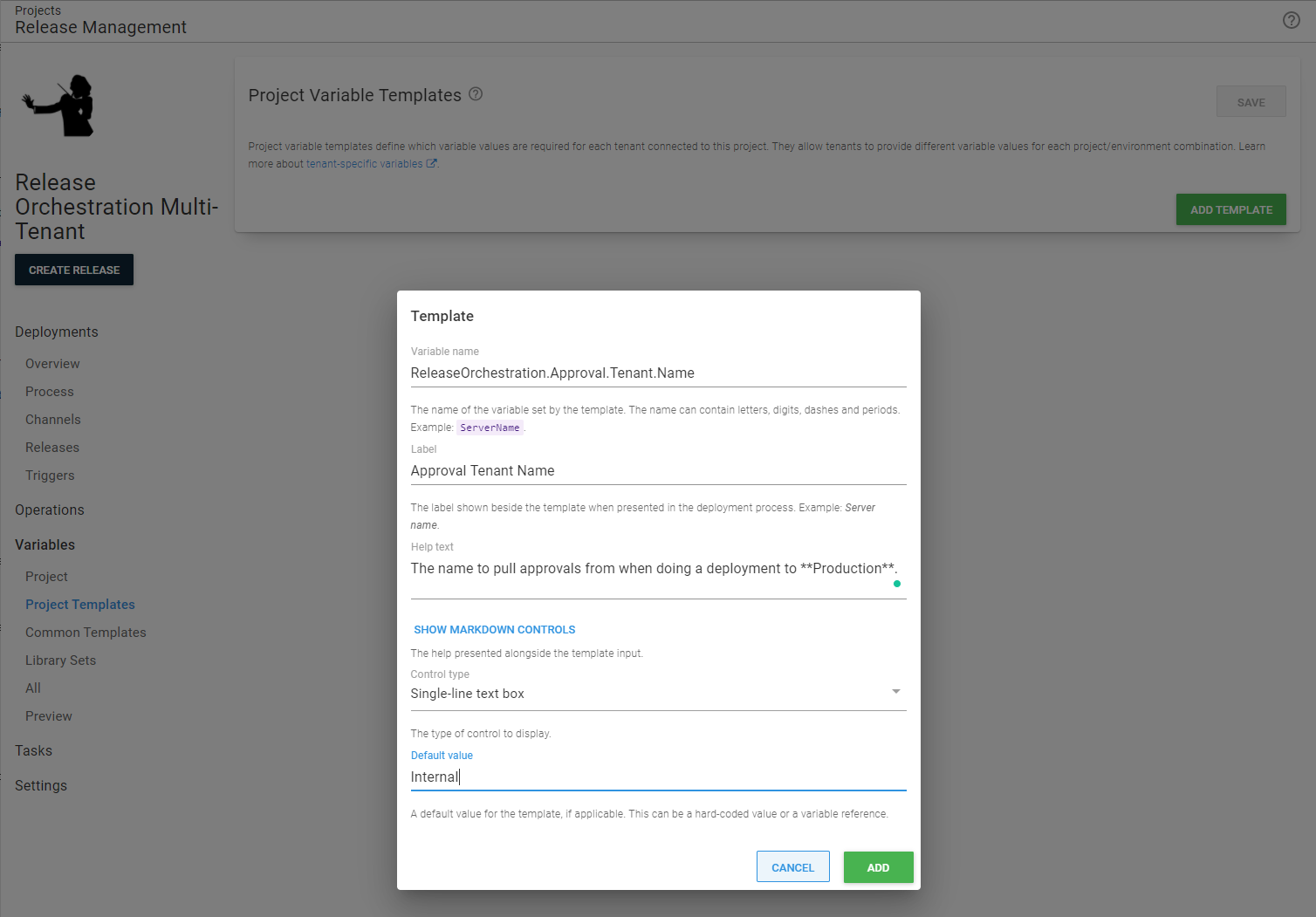Click the project logo image
Screen dimensions: 1316x917
tap(58, 105)
